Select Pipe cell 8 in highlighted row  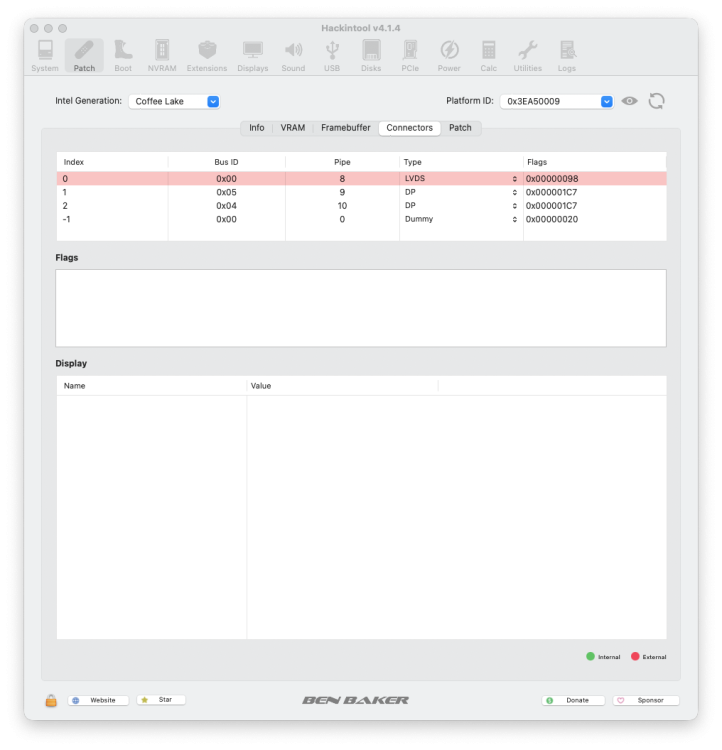point(342,179)
